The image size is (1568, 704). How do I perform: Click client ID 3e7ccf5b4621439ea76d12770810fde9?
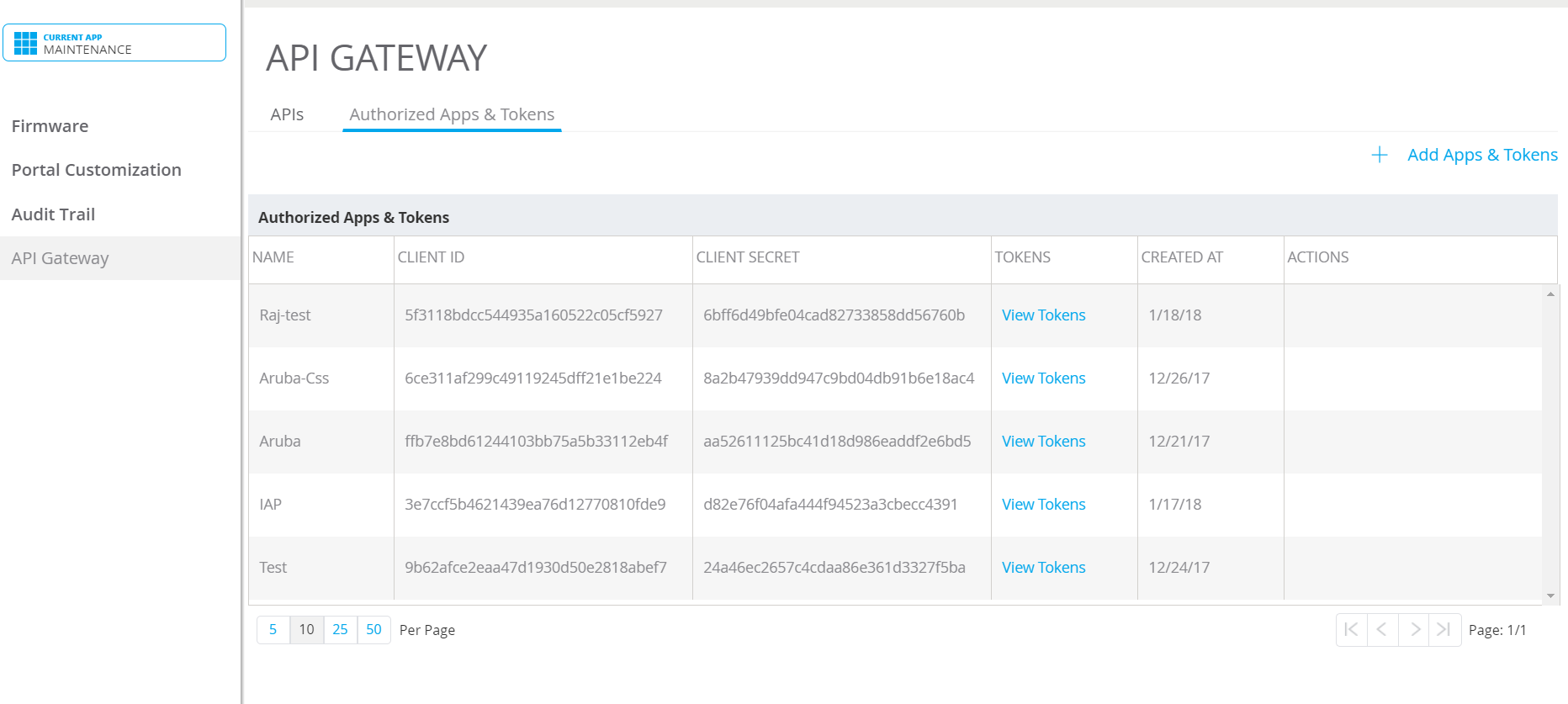535,505
